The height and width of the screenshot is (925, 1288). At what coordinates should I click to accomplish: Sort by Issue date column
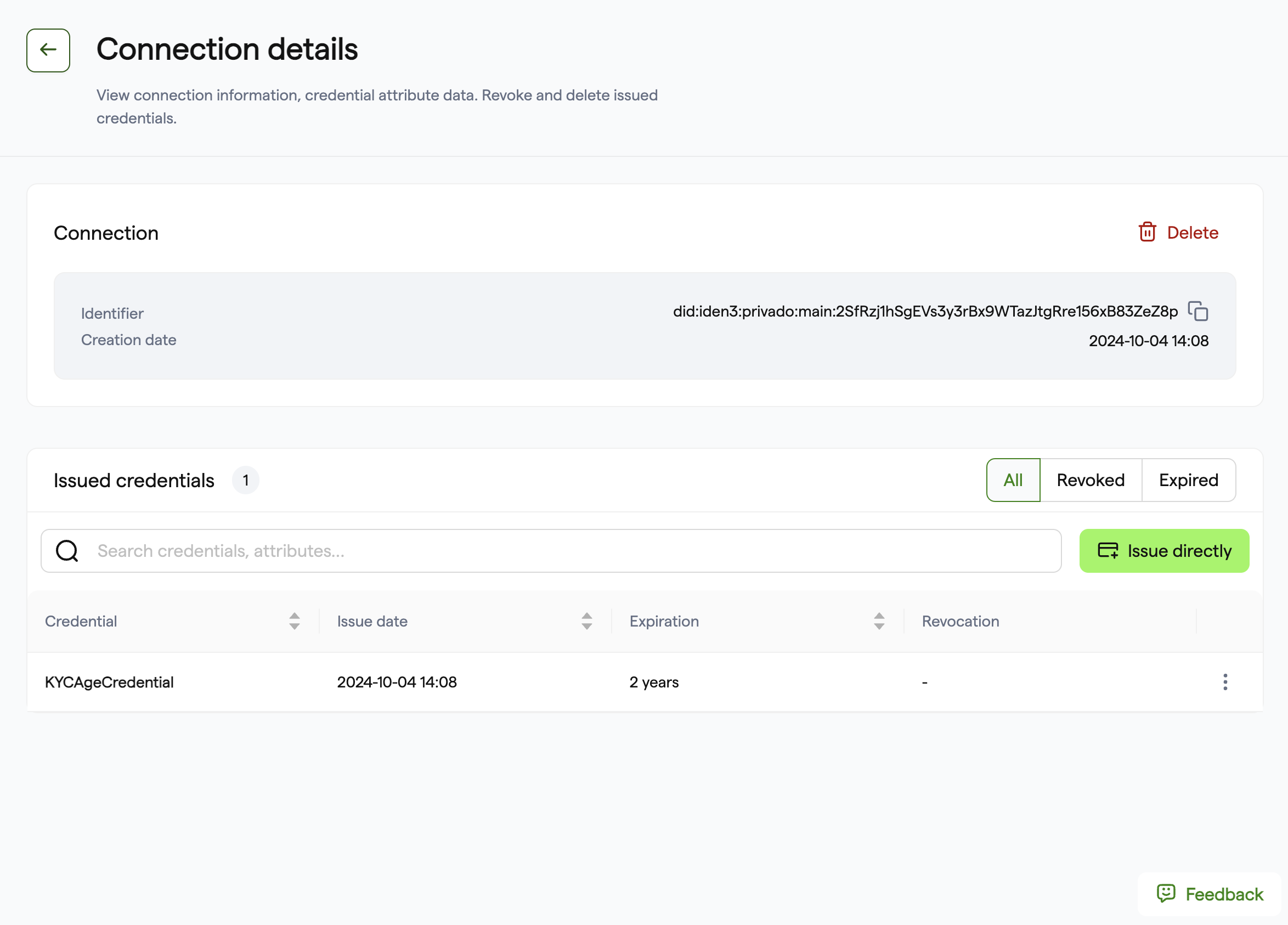(x=586, y=621)
